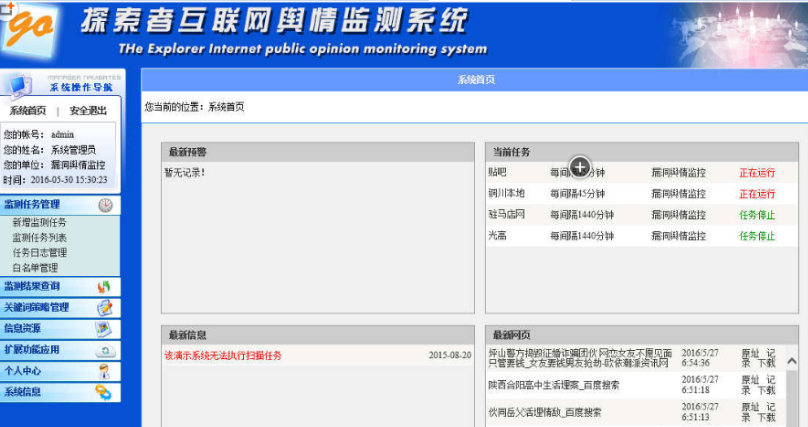Expand the 监测任务管理 menu section

(60, 204)
